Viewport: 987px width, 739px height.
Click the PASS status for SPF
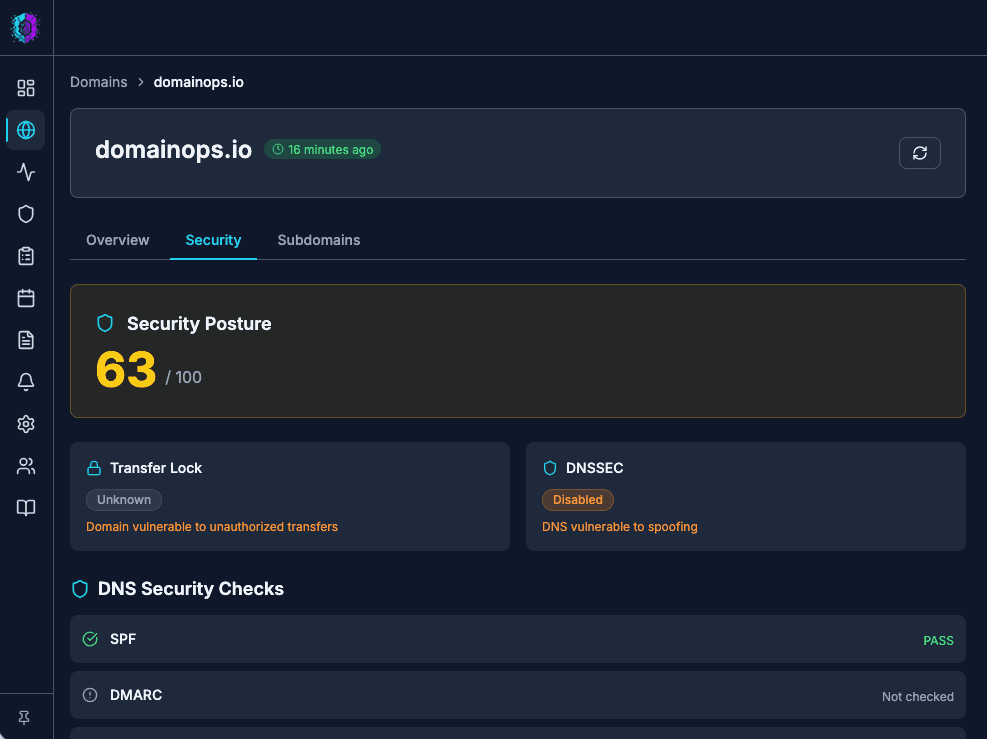tap(938, 641)
